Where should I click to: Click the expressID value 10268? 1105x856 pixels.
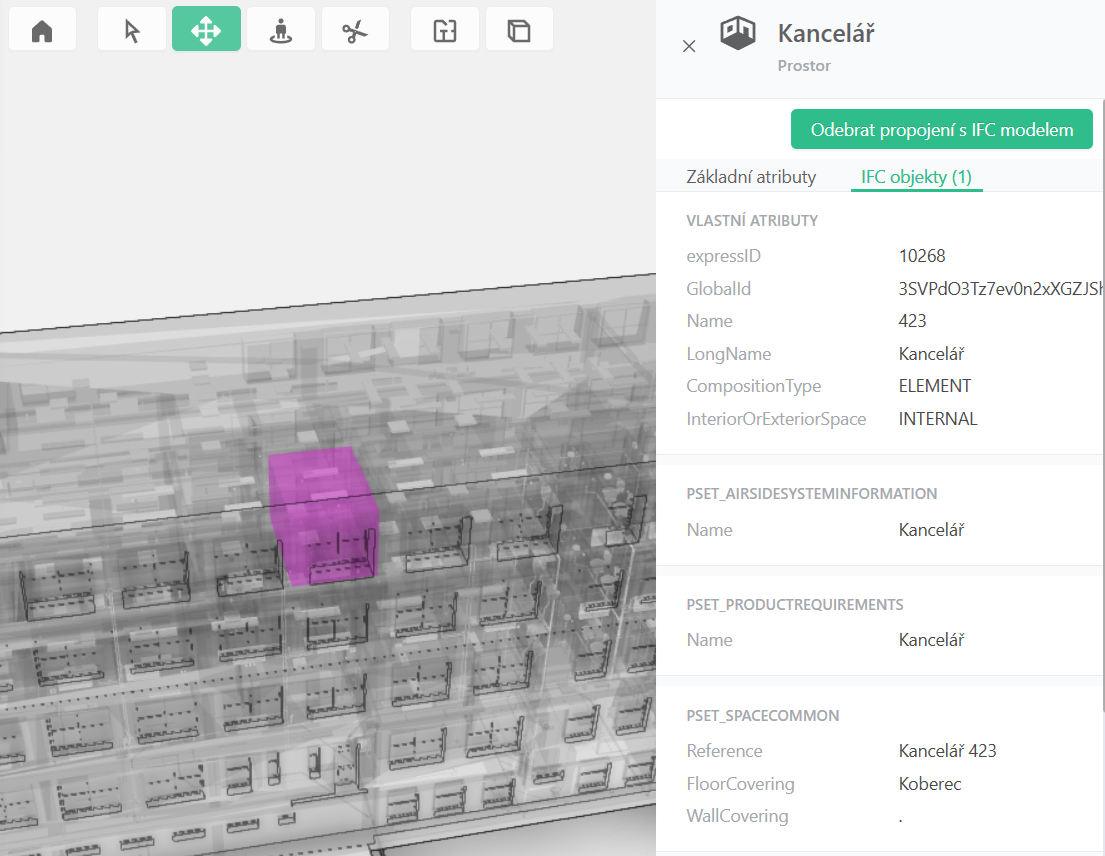tap(922, 256)
